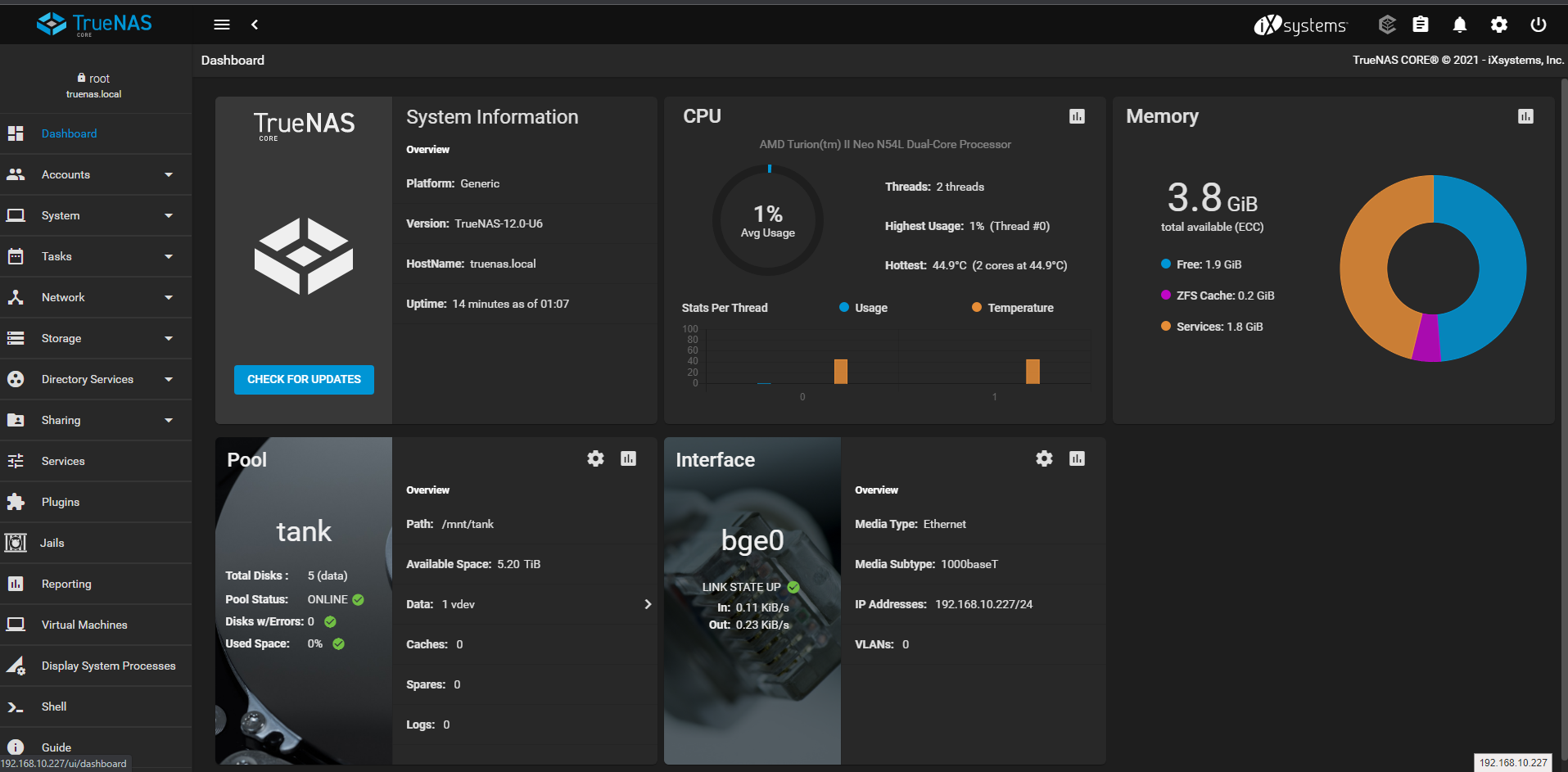
Task: Expand the Tasks menu arrow
Action: point(169,256)
